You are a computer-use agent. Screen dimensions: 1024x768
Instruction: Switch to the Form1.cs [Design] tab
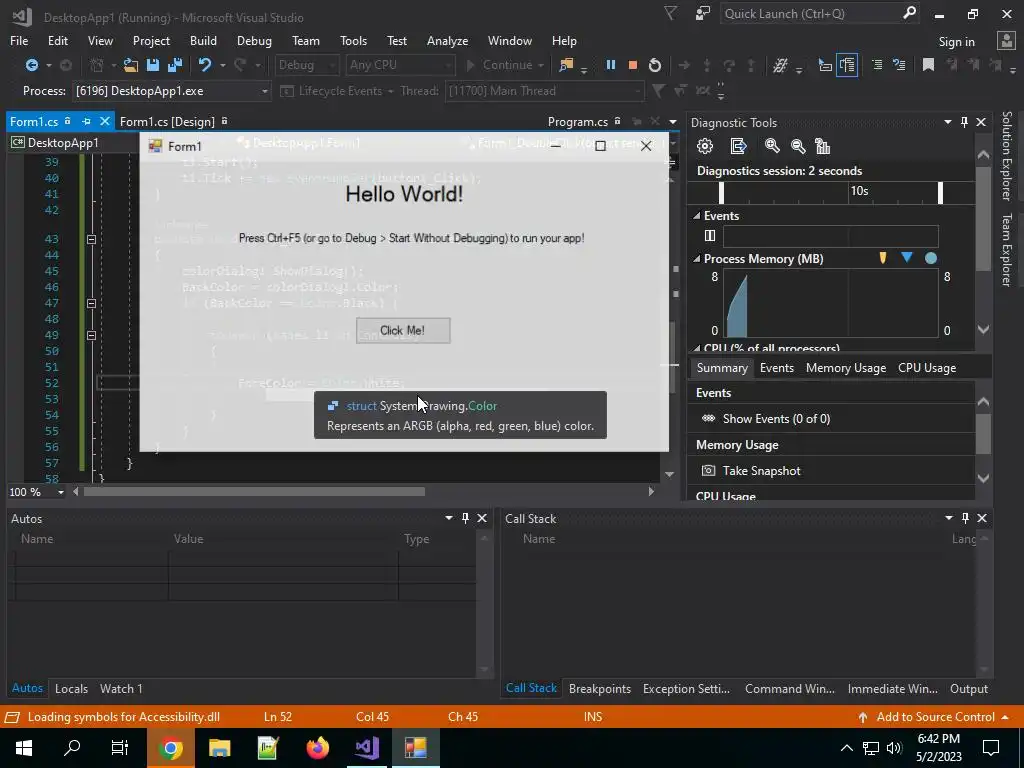pos(167,121)
